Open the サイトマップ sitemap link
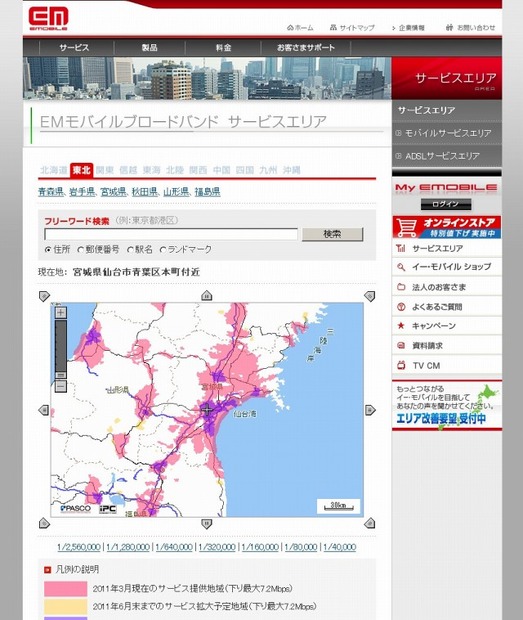 352,28
